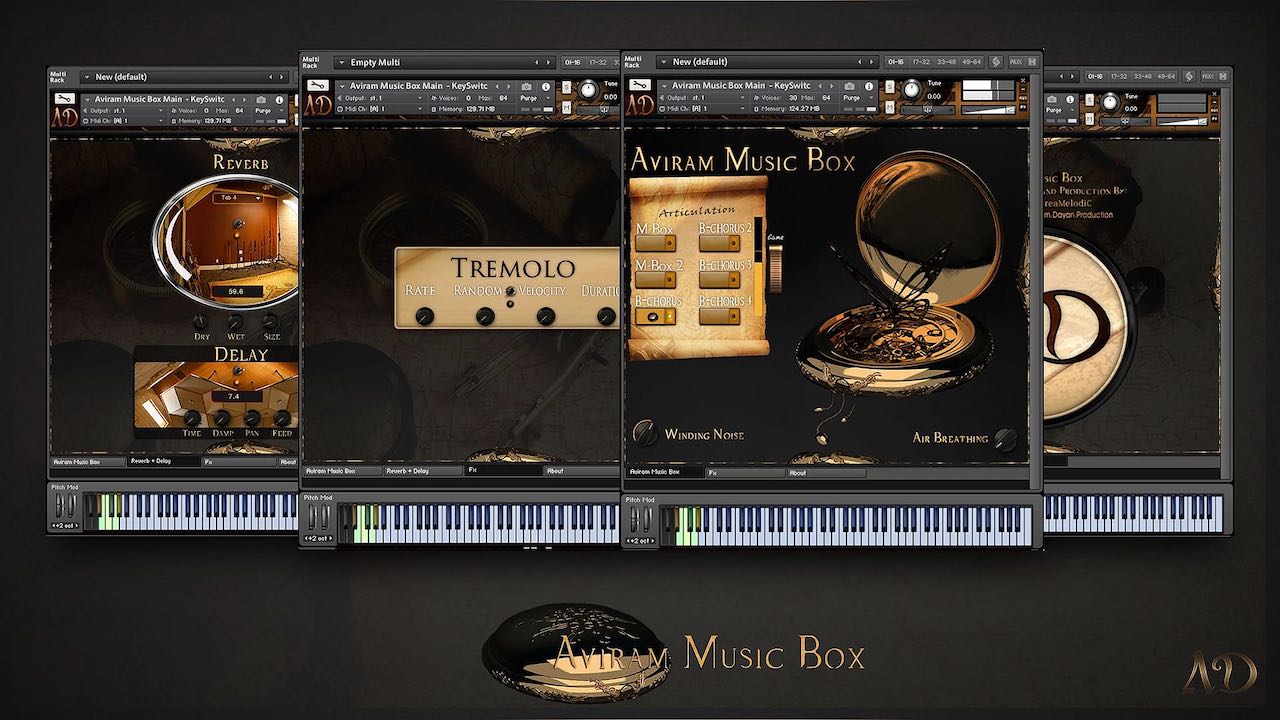Expand the Purge dropdown in the Aviram Music Box window
Image resolution: width=1280 pixels, height=720 pixels.
[852, 98]
